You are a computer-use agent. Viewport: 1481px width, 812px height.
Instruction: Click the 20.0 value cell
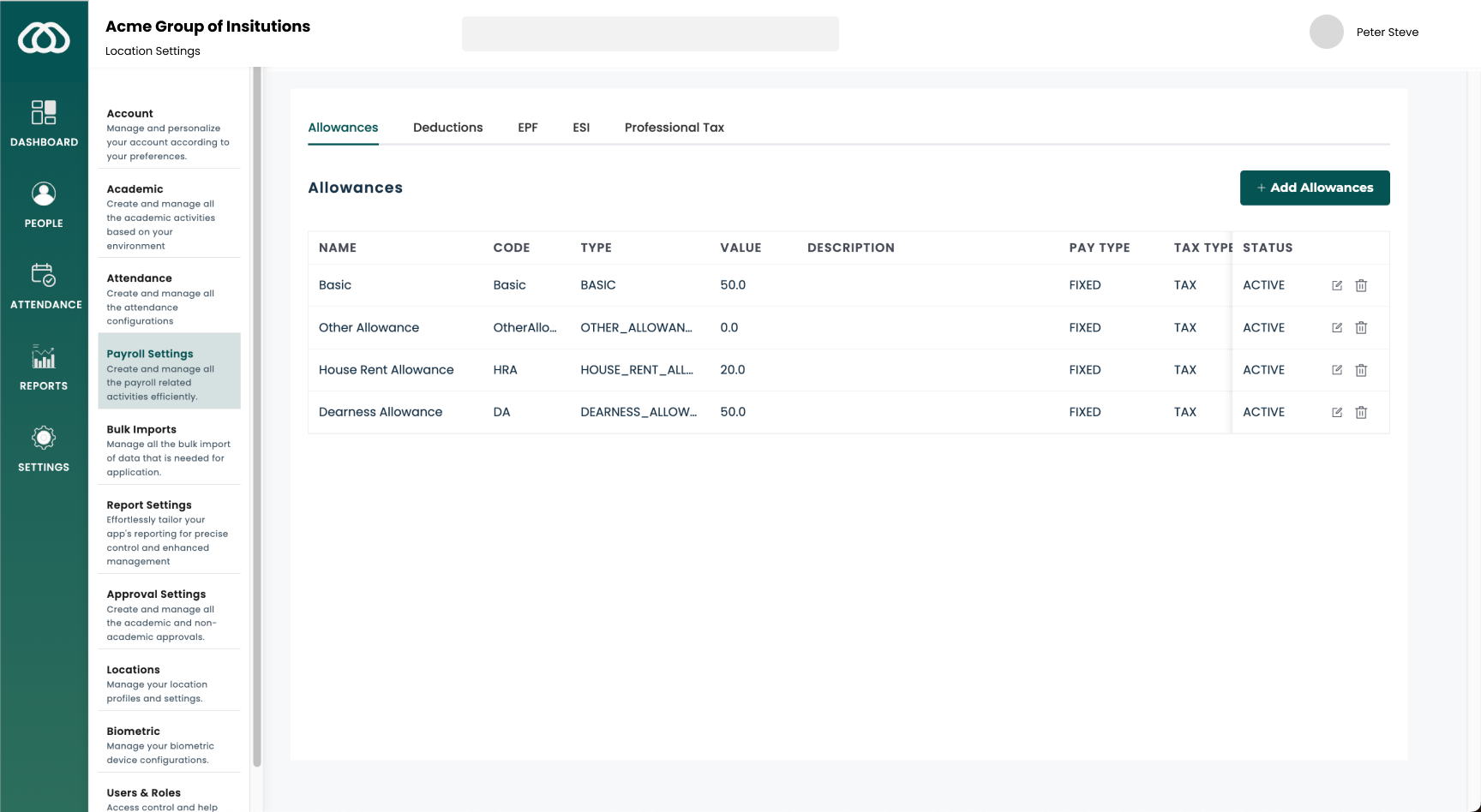point(733,370)
